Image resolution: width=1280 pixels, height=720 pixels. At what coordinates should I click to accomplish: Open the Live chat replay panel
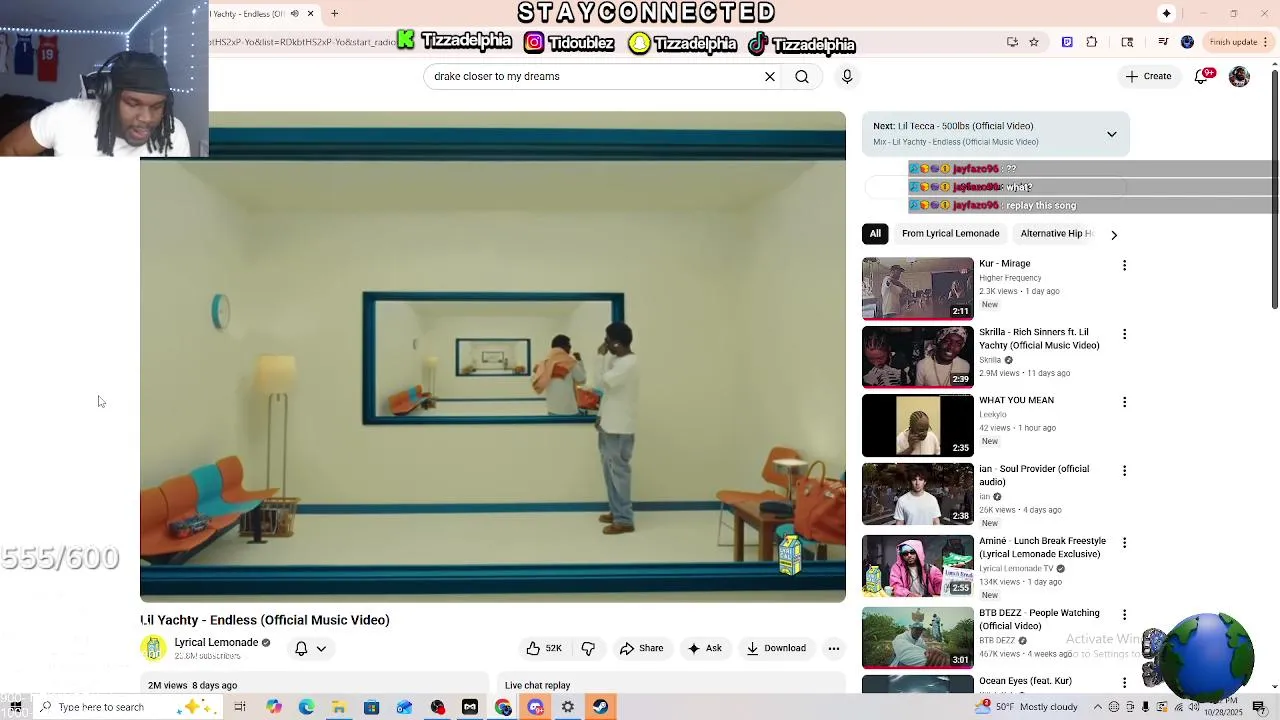pyautogui.click(x=671, y=685)
